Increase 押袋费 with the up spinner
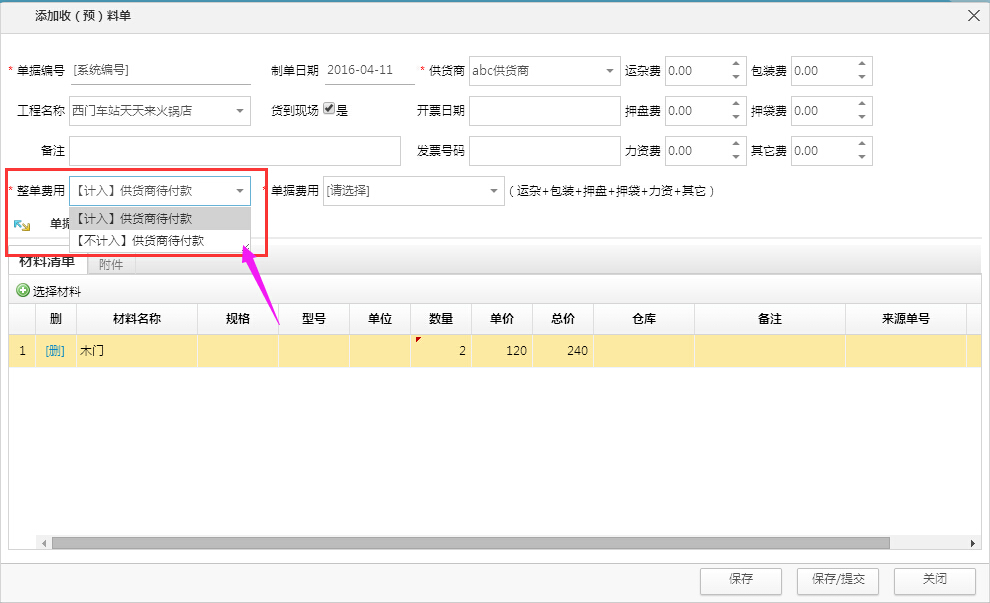This screenshot has width=990, height=603. (862, 104)
